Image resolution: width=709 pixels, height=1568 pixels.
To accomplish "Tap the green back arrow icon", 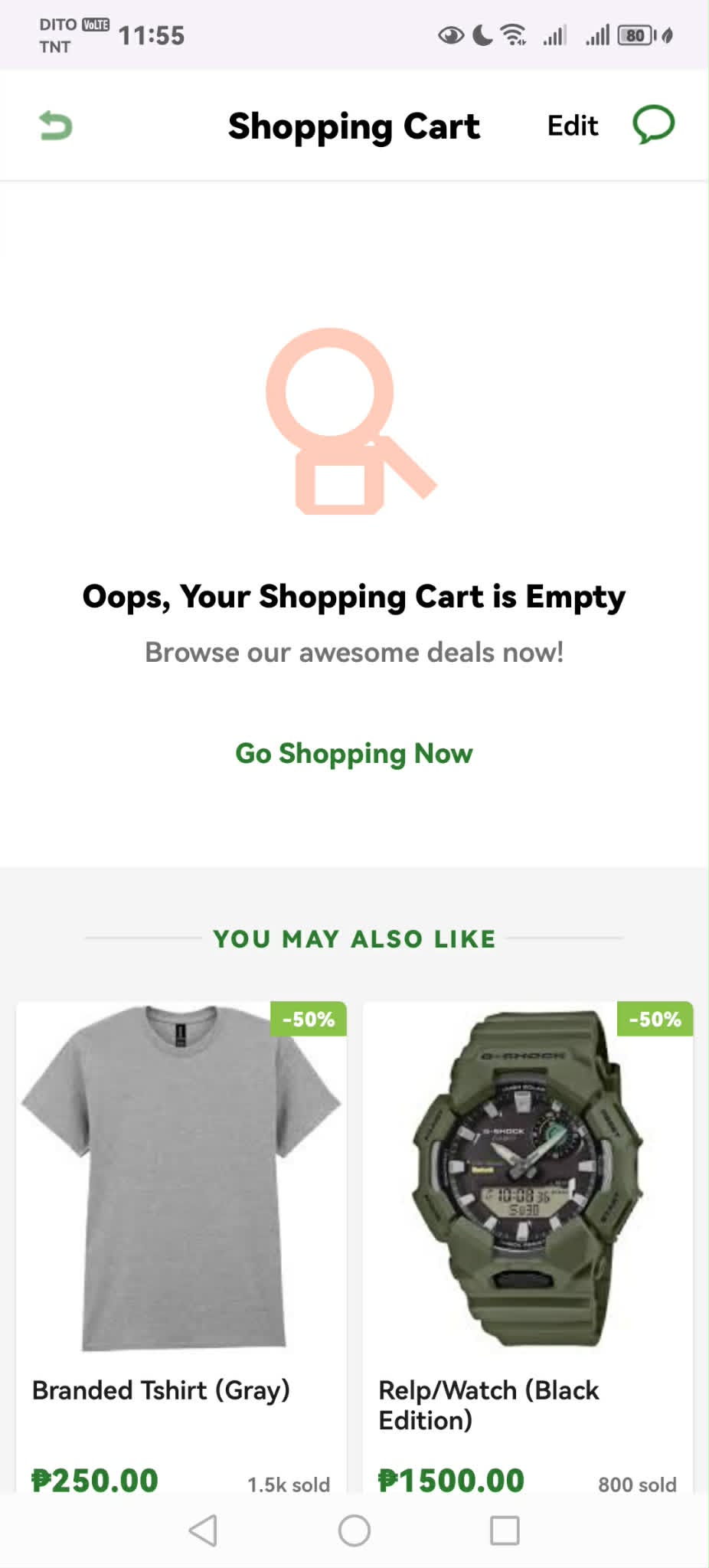I will coord(55,126).
